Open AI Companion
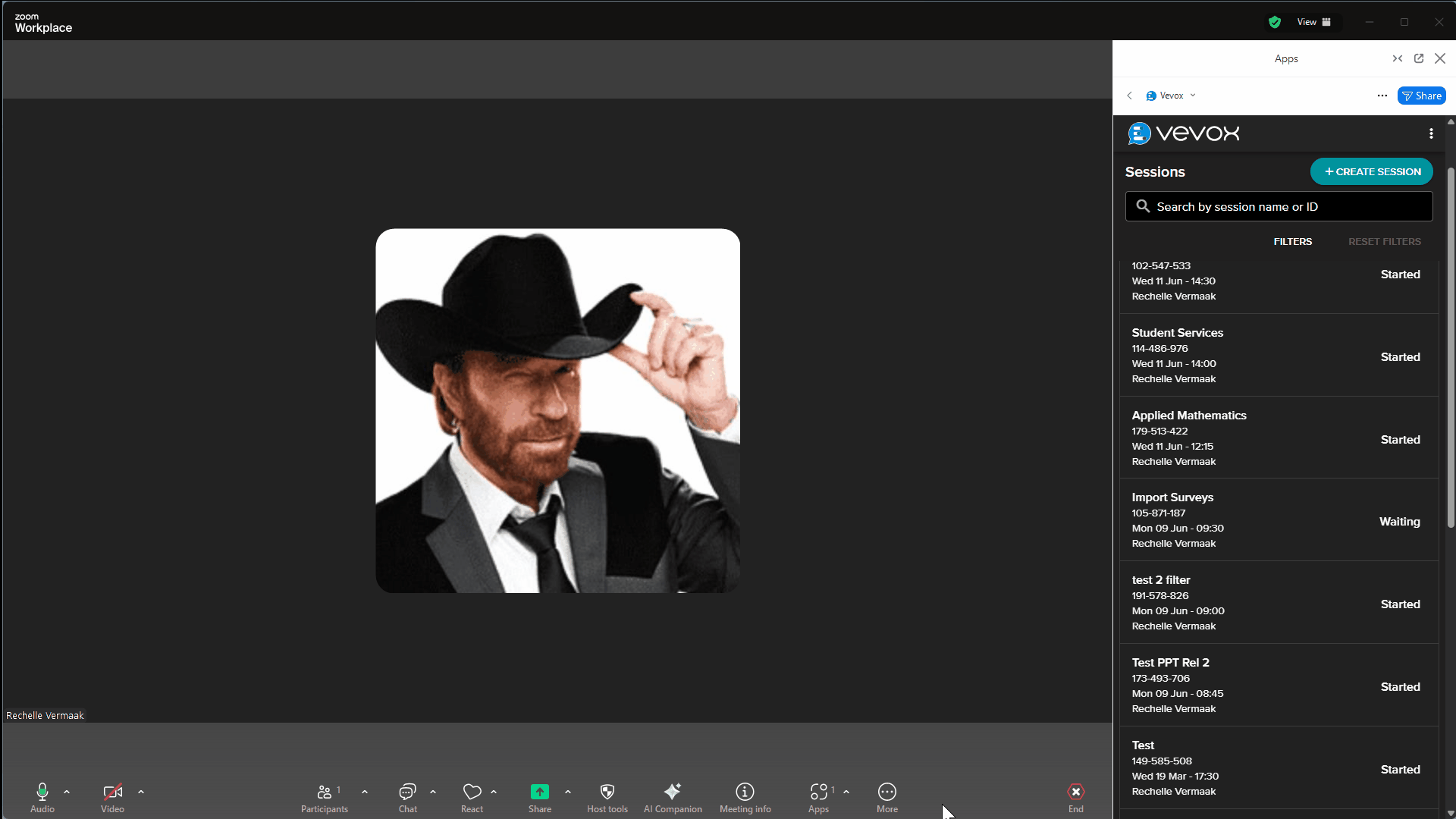The height and width of the screenshot is (819, 1456). click(673, 792)
